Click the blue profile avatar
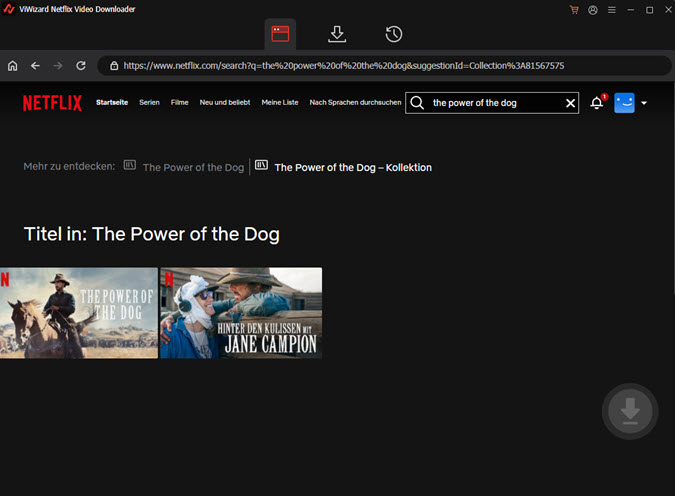The width and height of the screenshot is (675, 496). point(624,103)
